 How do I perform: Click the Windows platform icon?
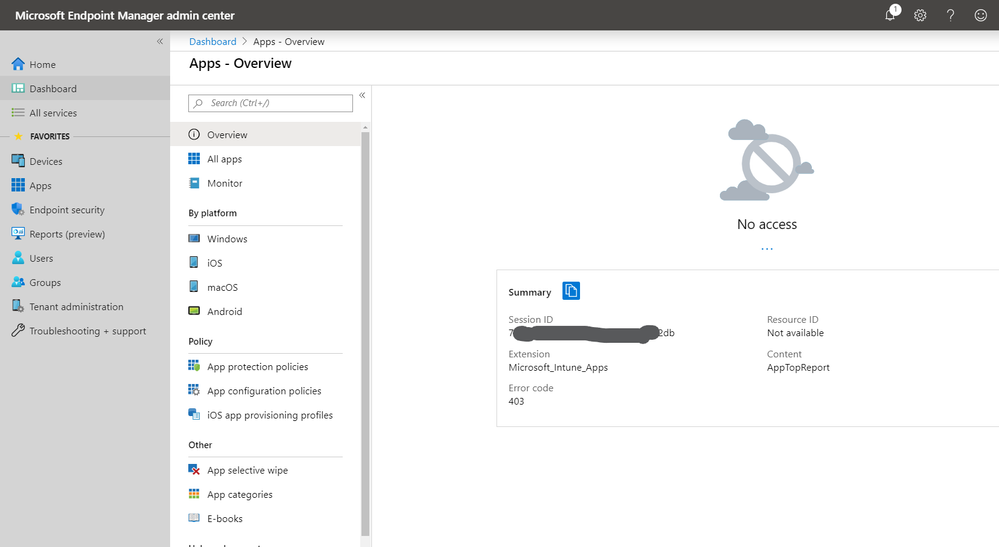click(194, 238)
